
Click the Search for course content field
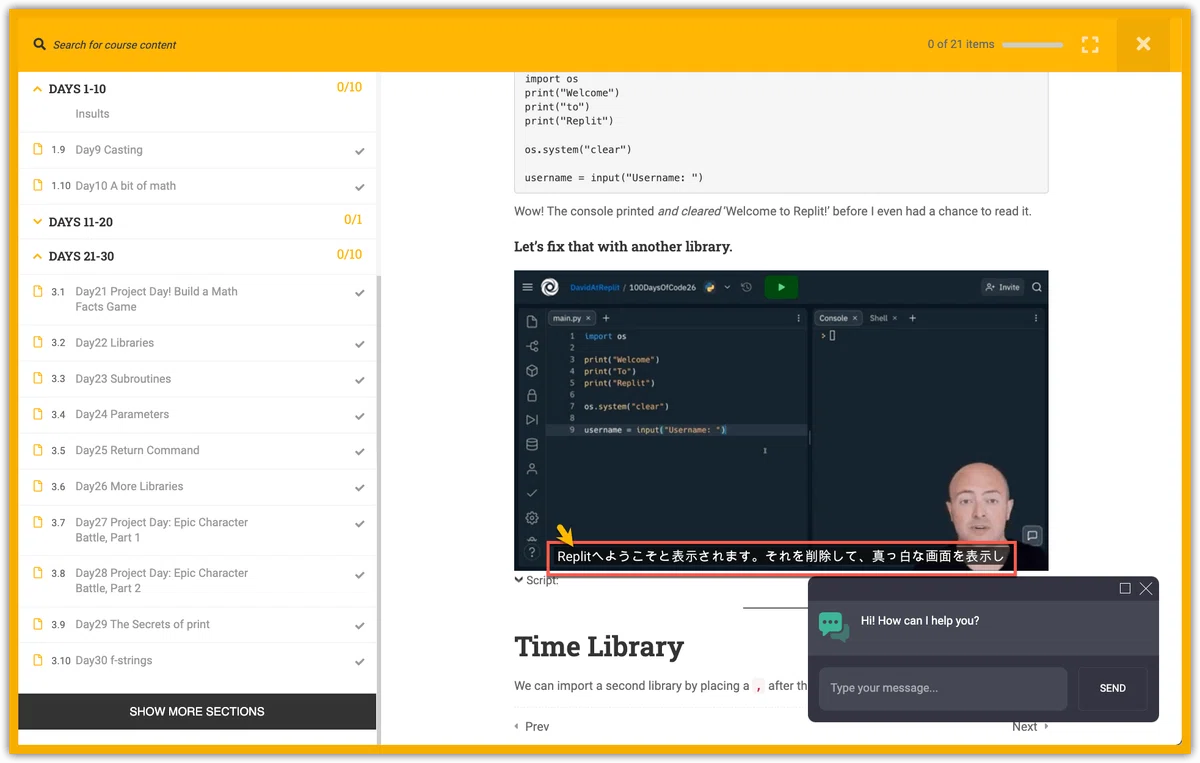coord(114,44)
